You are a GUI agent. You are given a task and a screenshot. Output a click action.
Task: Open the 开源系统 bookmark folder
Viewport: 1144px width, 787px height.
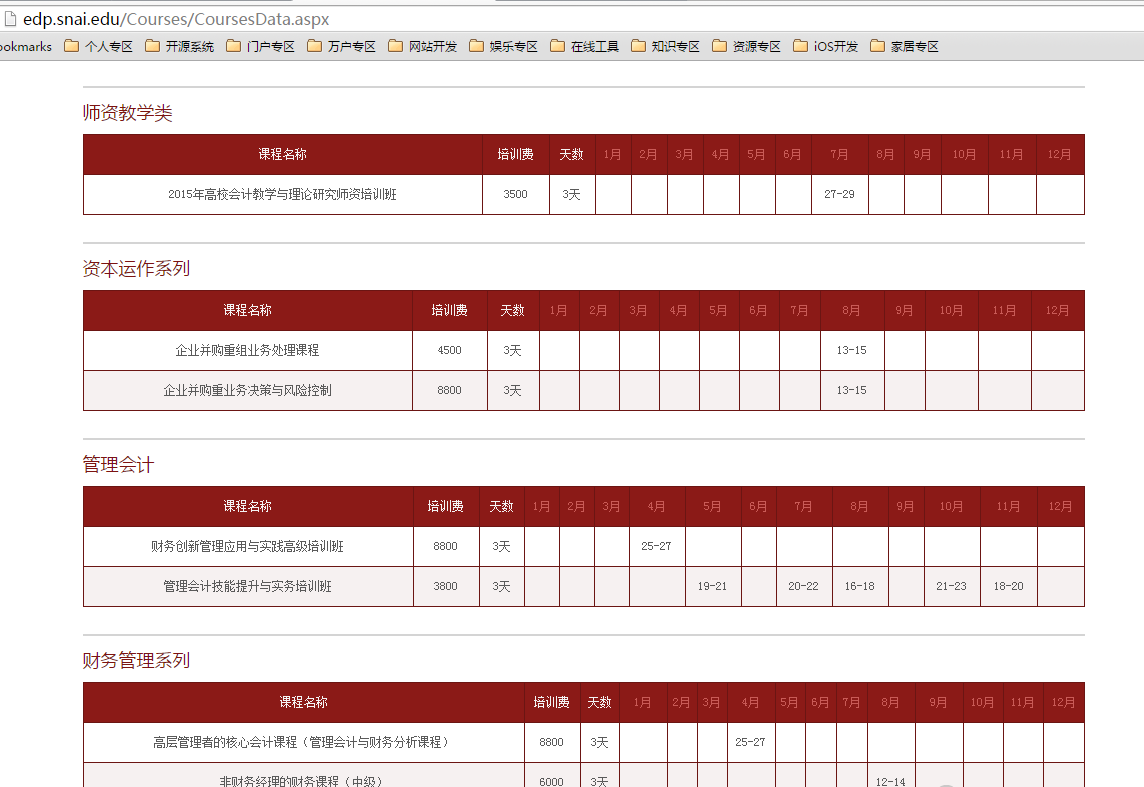tap(179, 47)
